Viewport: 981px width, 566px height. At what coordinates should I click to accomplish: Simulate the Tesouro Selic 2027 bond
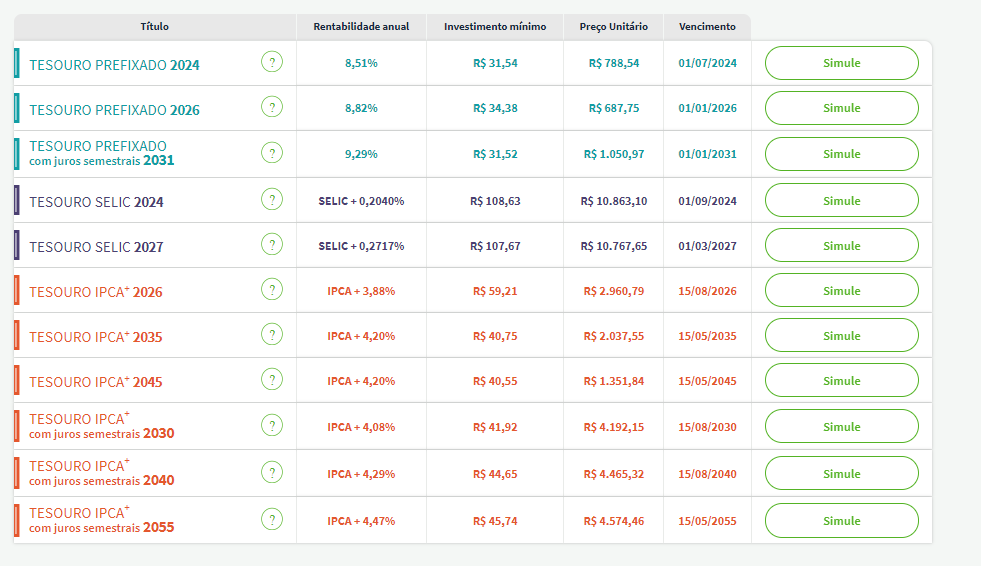[x=841, y=246]
